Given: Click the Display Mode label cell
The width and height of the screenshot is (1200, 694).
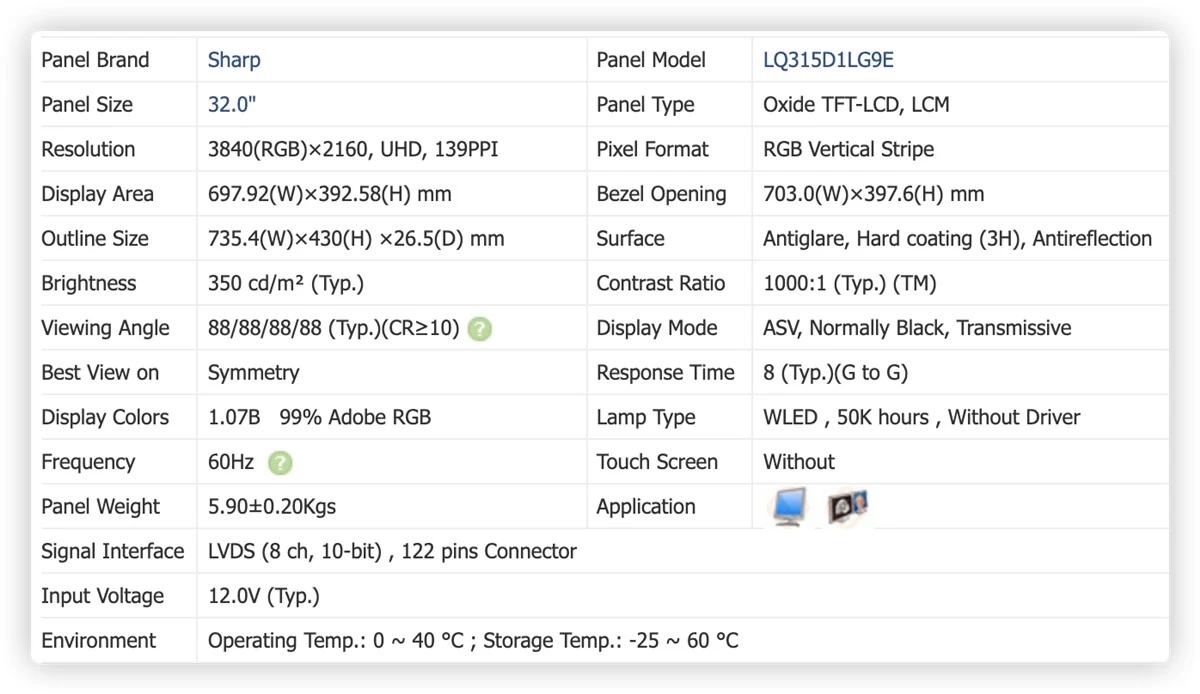Looking at the screenshot, I should pyautogui.click(x=670, y=328).
